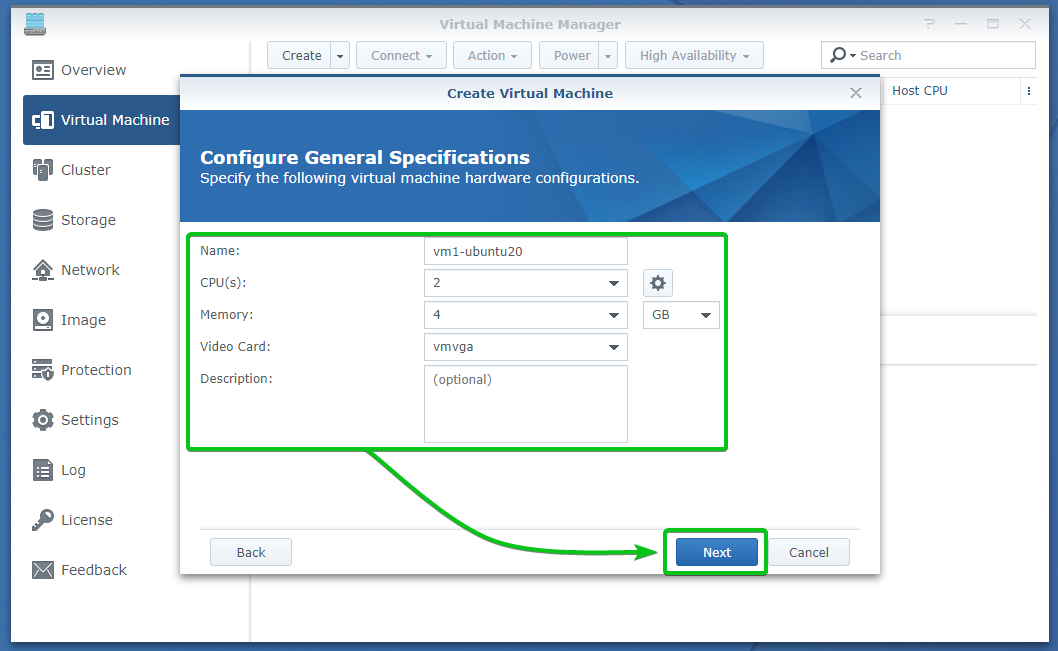Change the memory unit GB dropdown

point(680,315)
